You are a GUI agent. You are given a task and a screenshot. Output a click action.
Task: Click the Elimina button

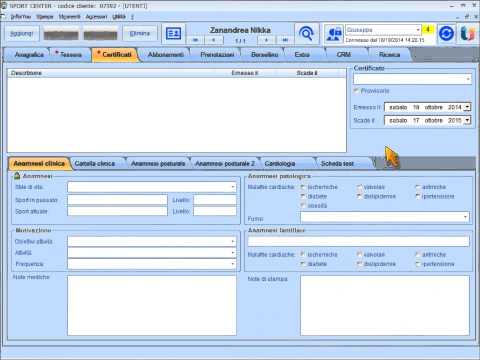point(140,34)
